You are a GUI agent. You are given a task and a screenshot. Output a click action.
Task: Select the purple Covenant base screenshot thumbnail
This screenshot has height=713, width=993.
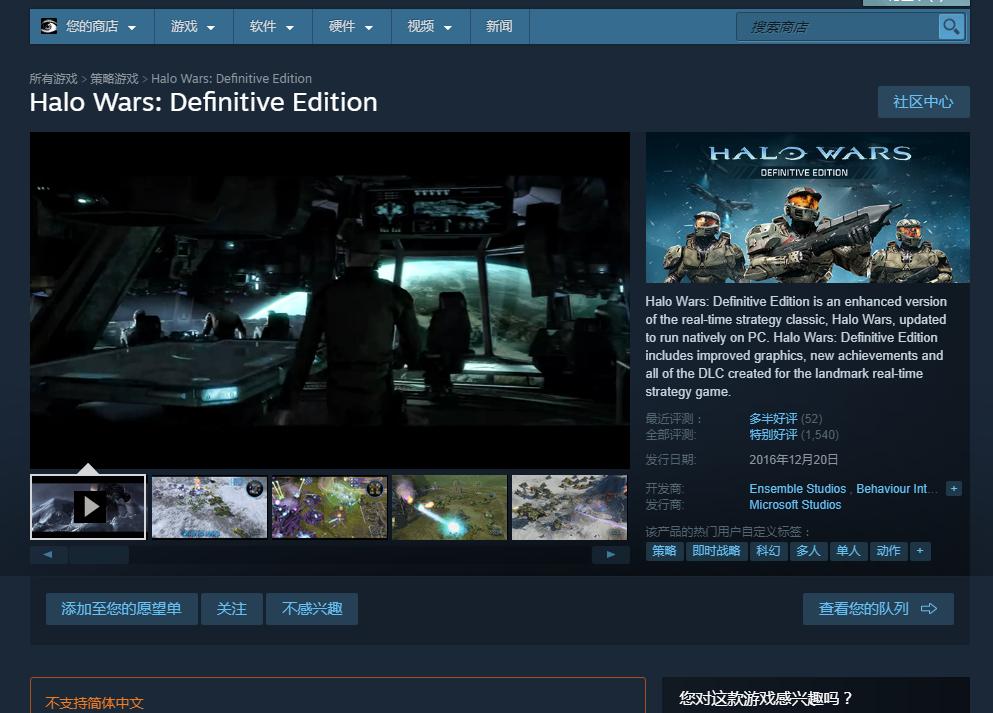click(329, 507)
